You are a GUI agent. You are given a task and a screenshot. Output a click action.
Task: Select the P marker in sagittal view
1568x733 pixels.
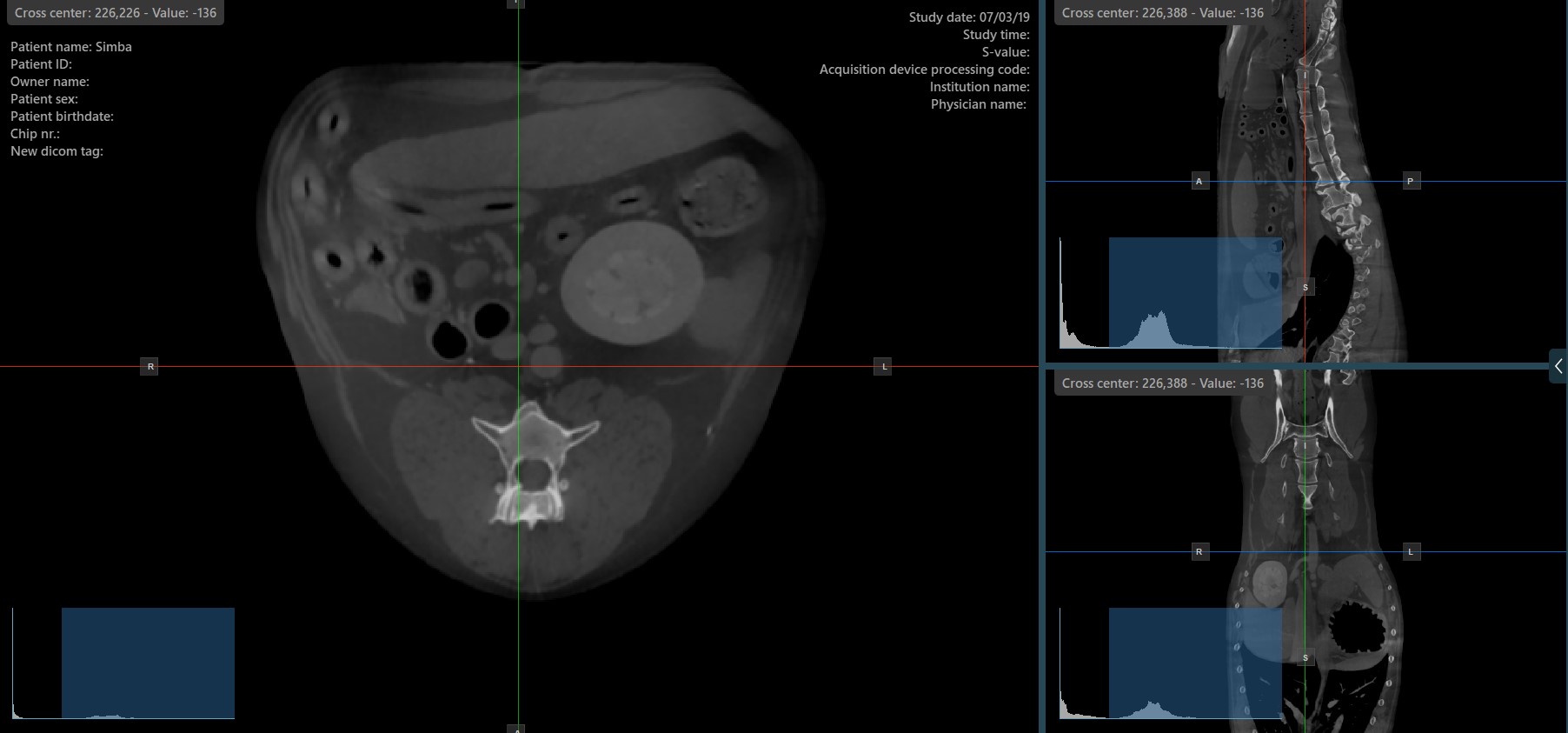point(1411,182)
